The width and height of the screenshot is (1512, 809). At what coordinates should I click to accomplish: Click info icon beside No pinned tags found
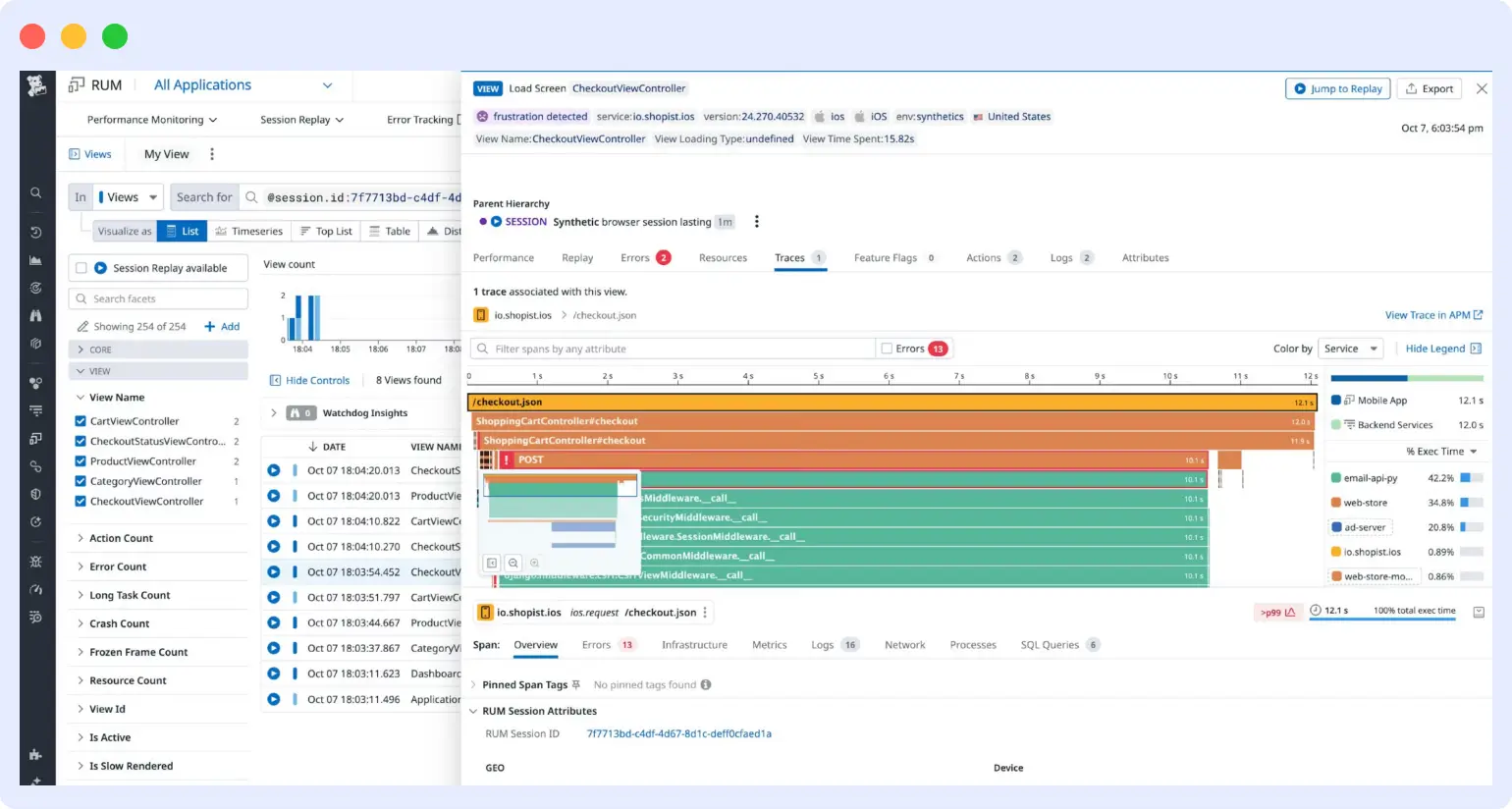click(x=705, y=684)
